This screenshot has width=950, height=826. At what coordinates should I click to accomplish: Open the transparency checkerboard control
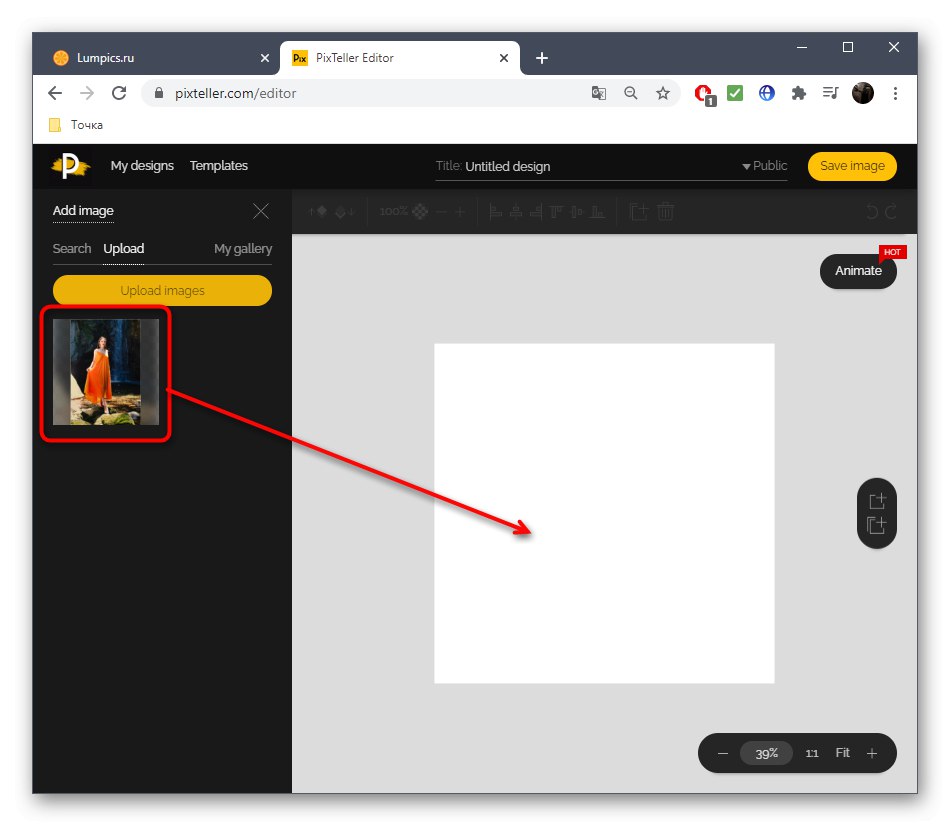click(418, 211)
